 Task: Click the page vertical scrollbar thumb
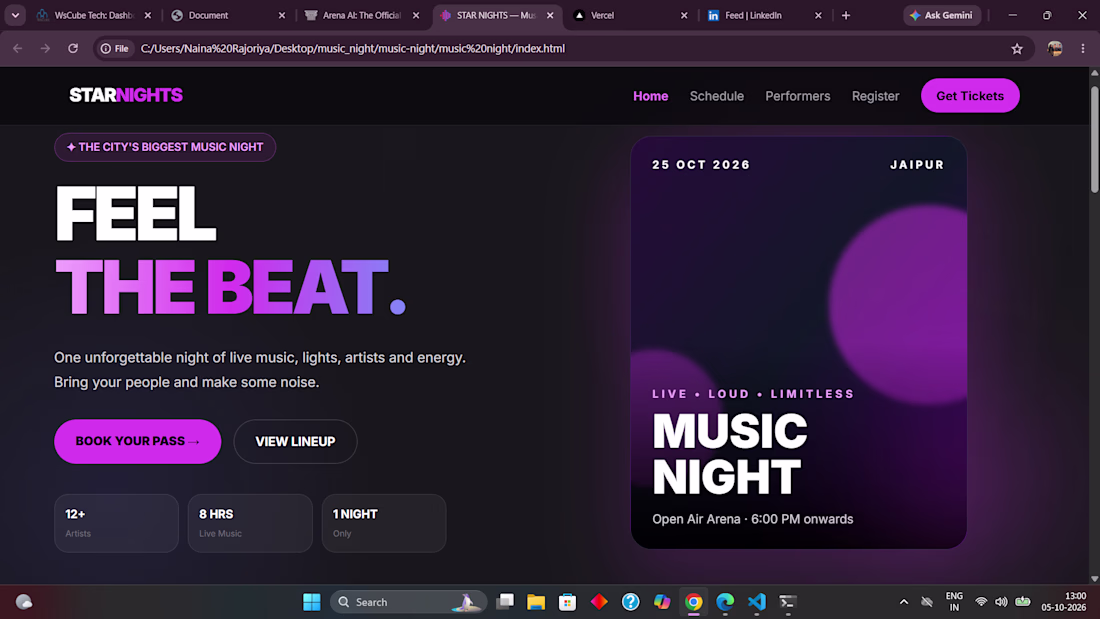(x=1094, y=139)
